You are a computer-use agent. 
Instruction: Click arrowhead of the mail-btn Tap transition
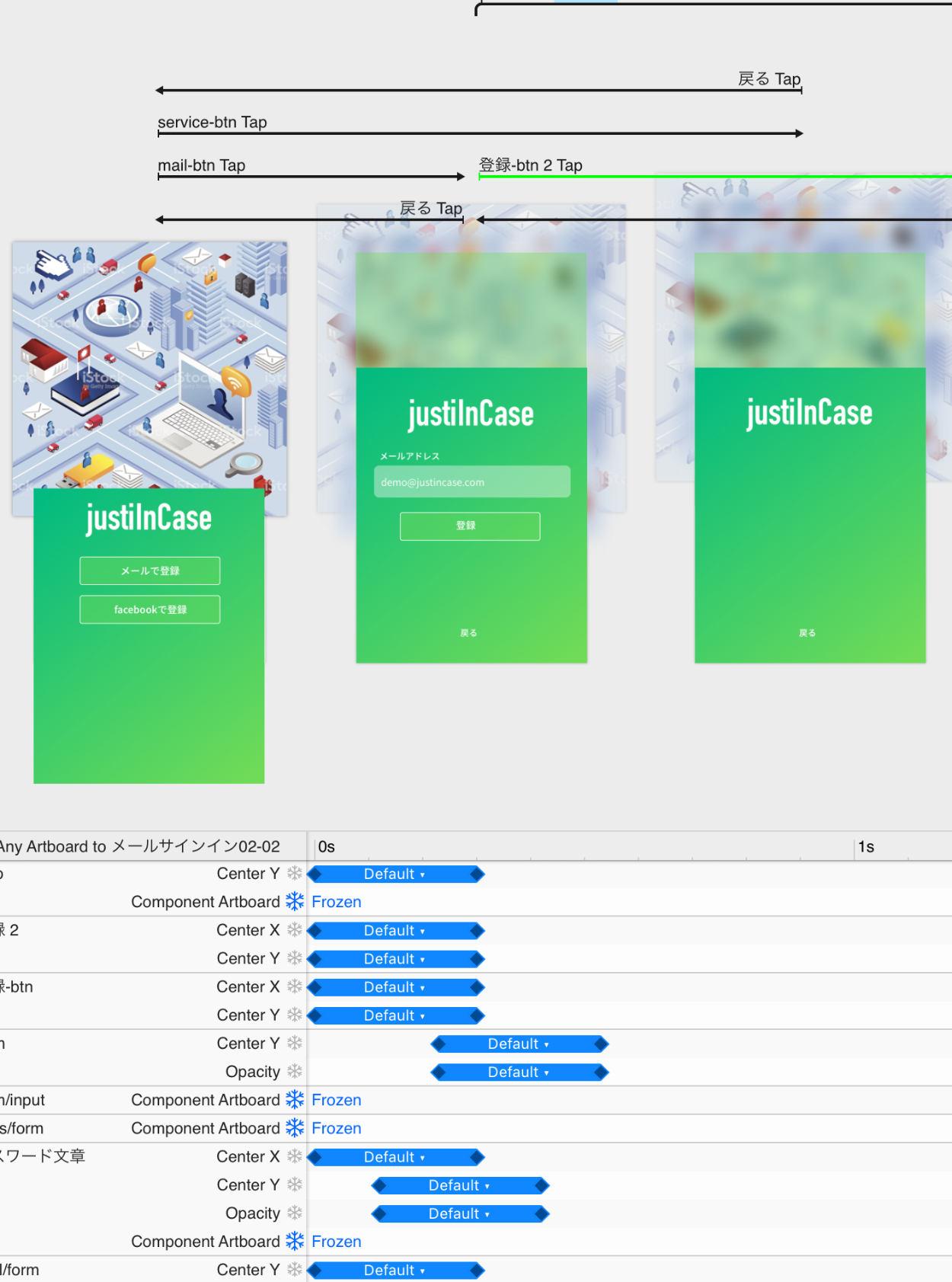(x=460, y=177)
